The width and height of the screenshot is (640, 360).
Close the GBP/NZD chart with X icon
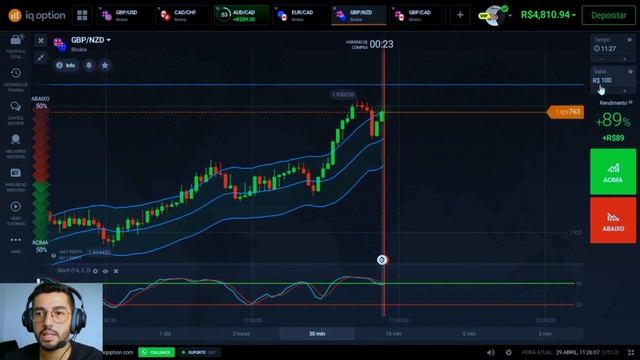(x=40, y=40)
